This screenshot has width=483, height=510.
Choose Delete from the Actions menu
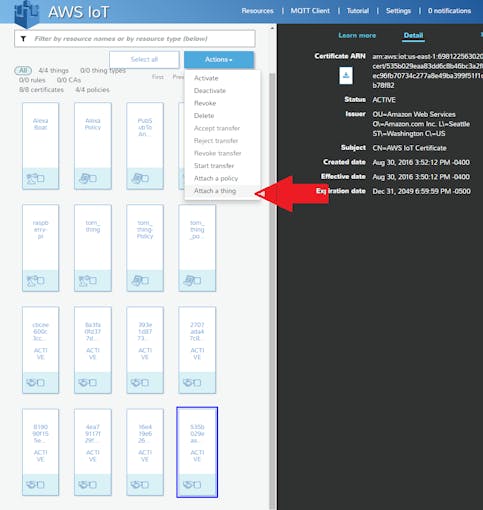click(x=204, y=116)
